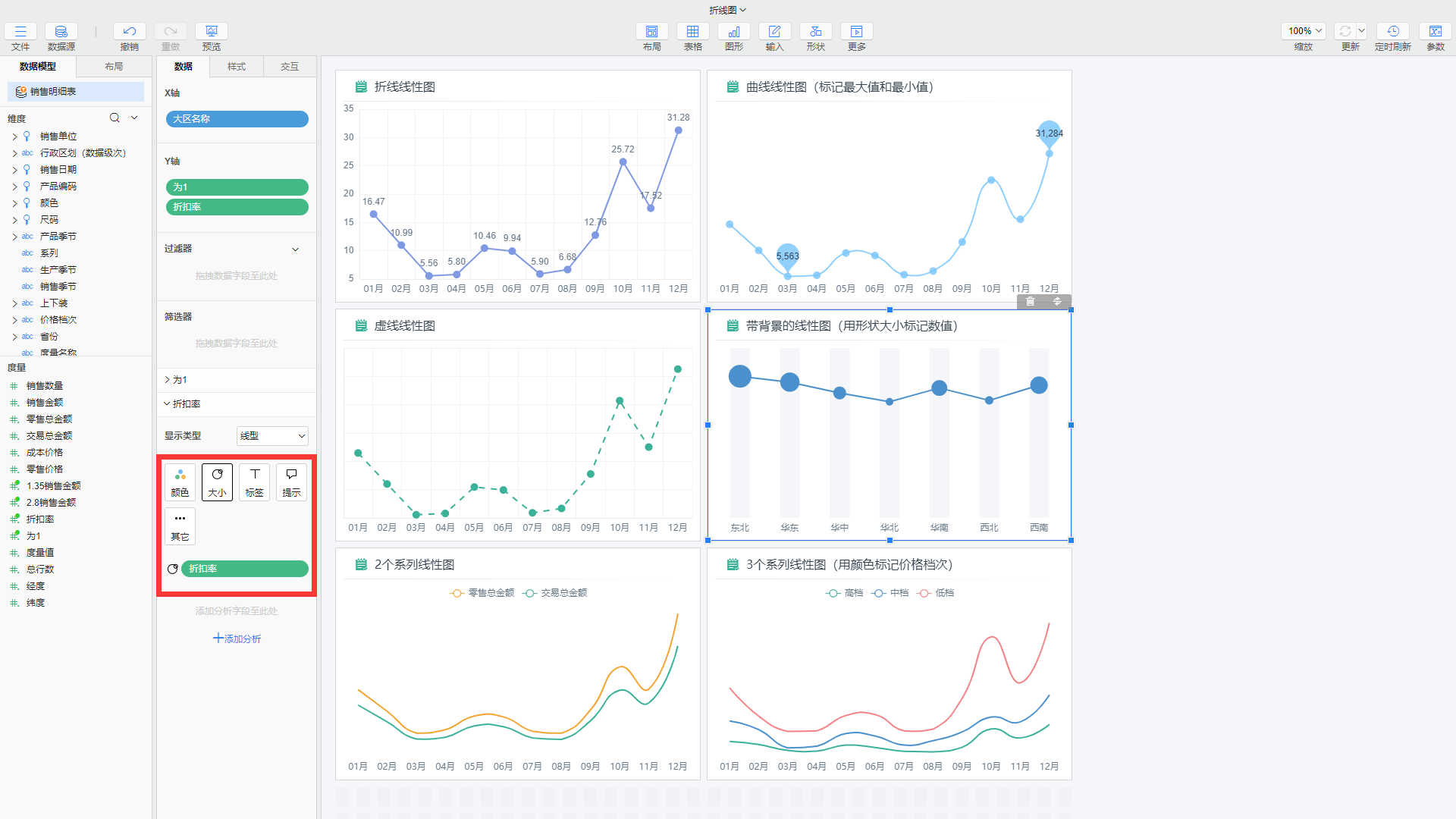Switch to the left panel 布局 tab
Viewport: 1456px width, 819px height.
[114, 67]
